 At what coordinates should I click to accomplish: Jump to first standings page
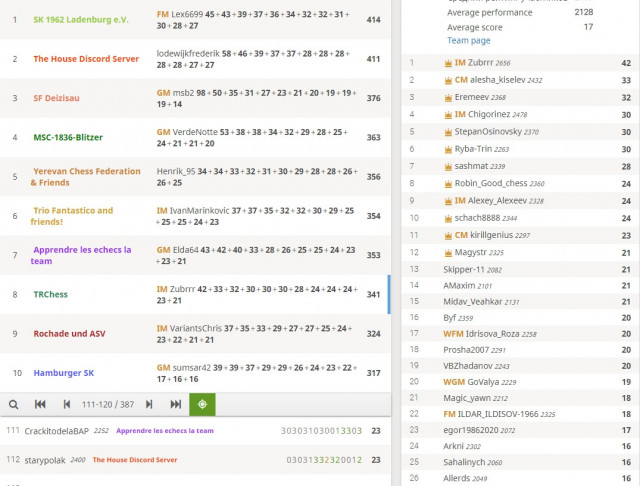pos(40,404)
